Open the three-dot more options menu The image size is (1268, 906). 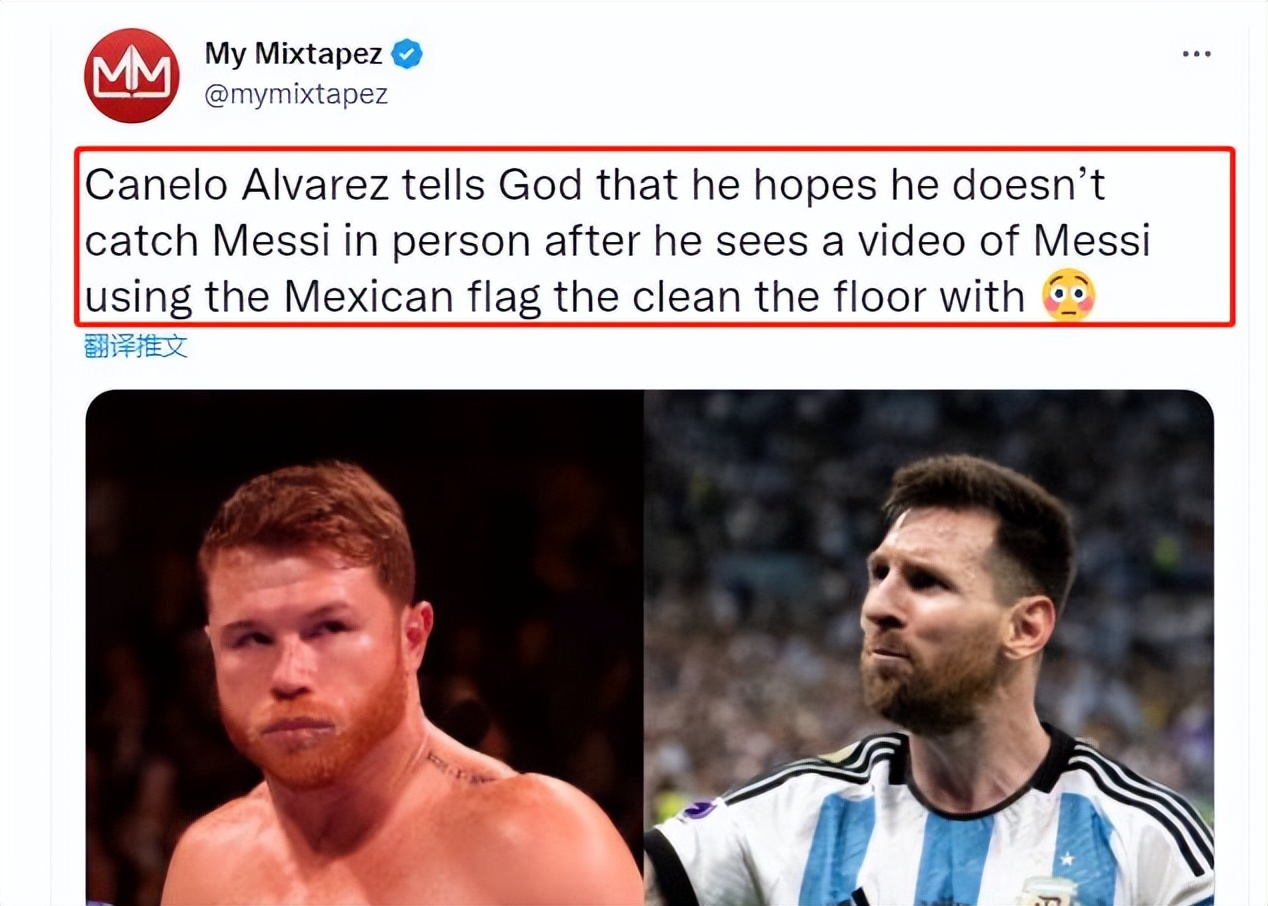1196,54
